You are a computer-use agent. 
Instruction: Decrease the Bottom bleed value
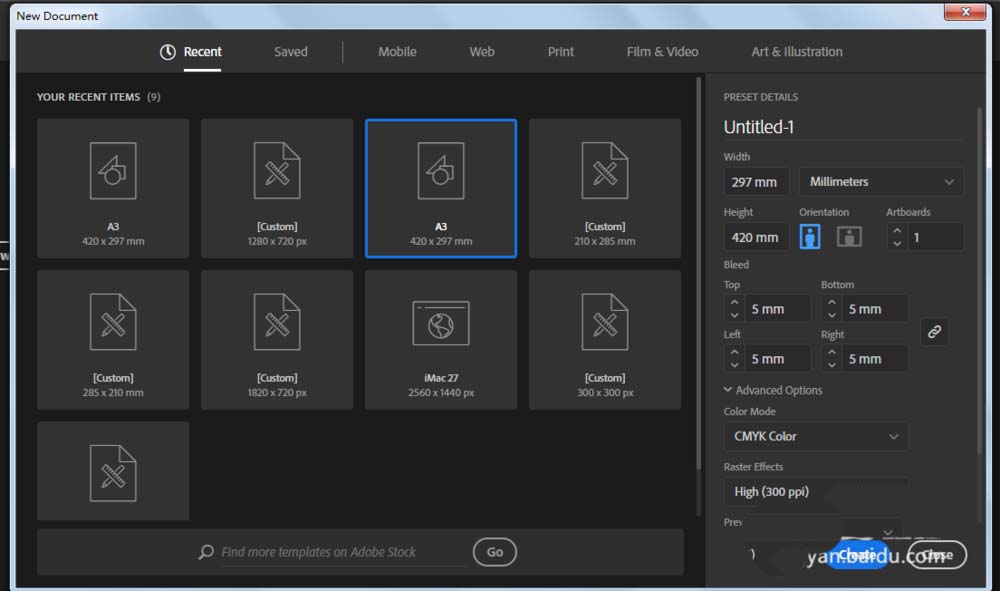[x=832, y=315]
